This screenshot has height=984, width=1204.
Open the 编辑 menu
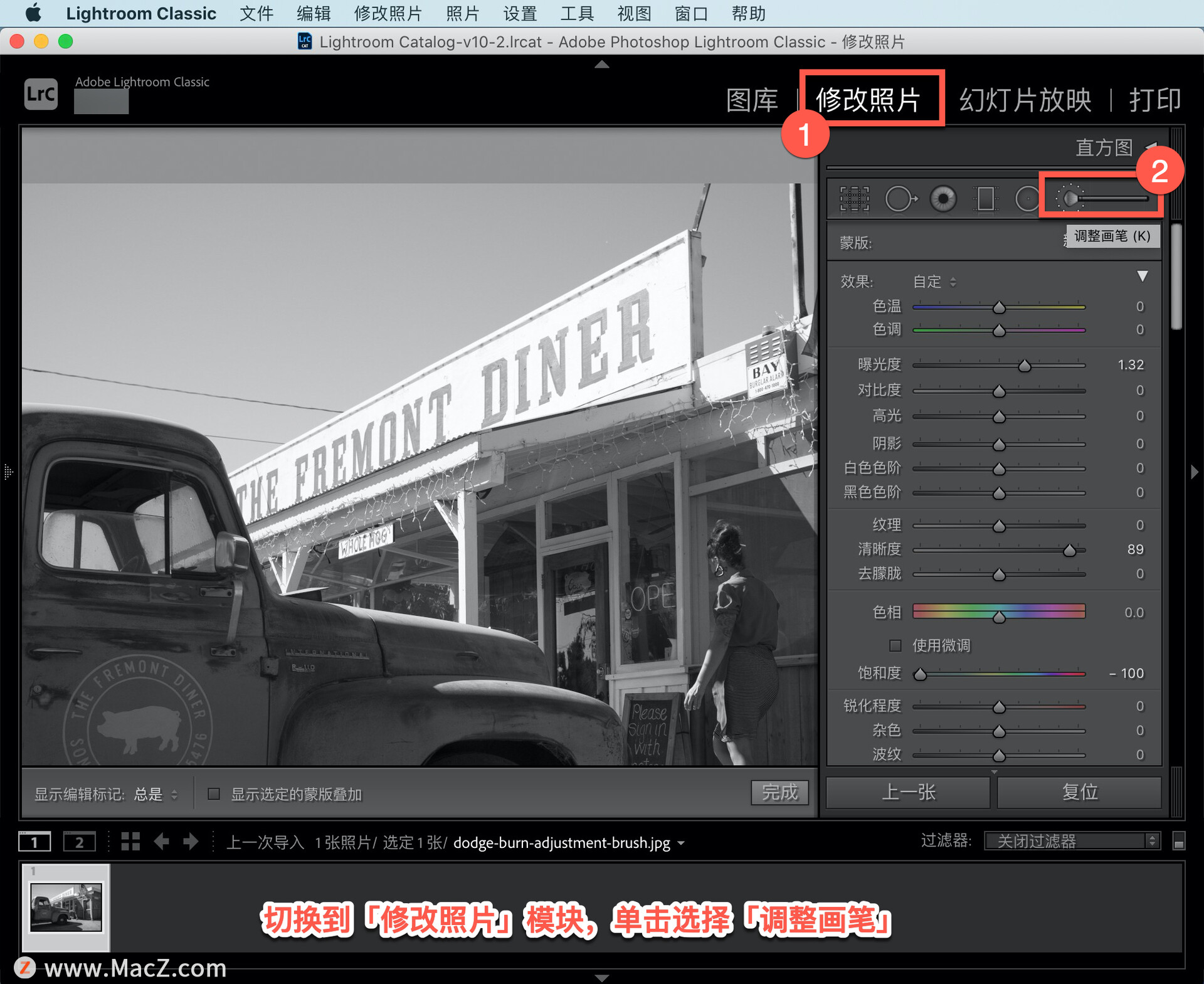[314, 13]
